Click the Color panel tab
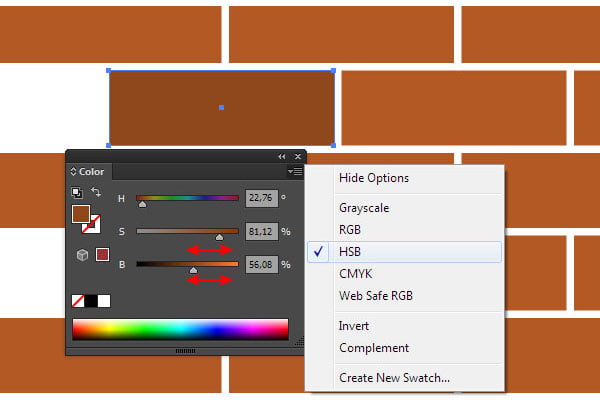 click(89, 172)
